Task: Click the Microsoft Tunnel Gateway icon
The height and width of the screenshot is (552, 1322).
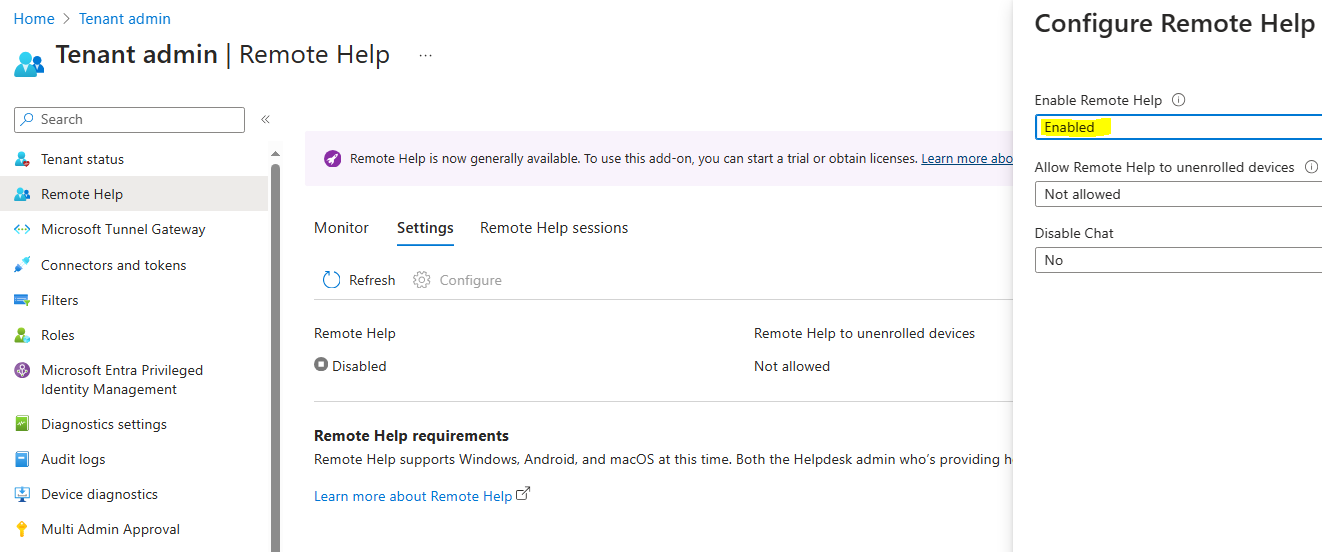Action: point(22,230)
